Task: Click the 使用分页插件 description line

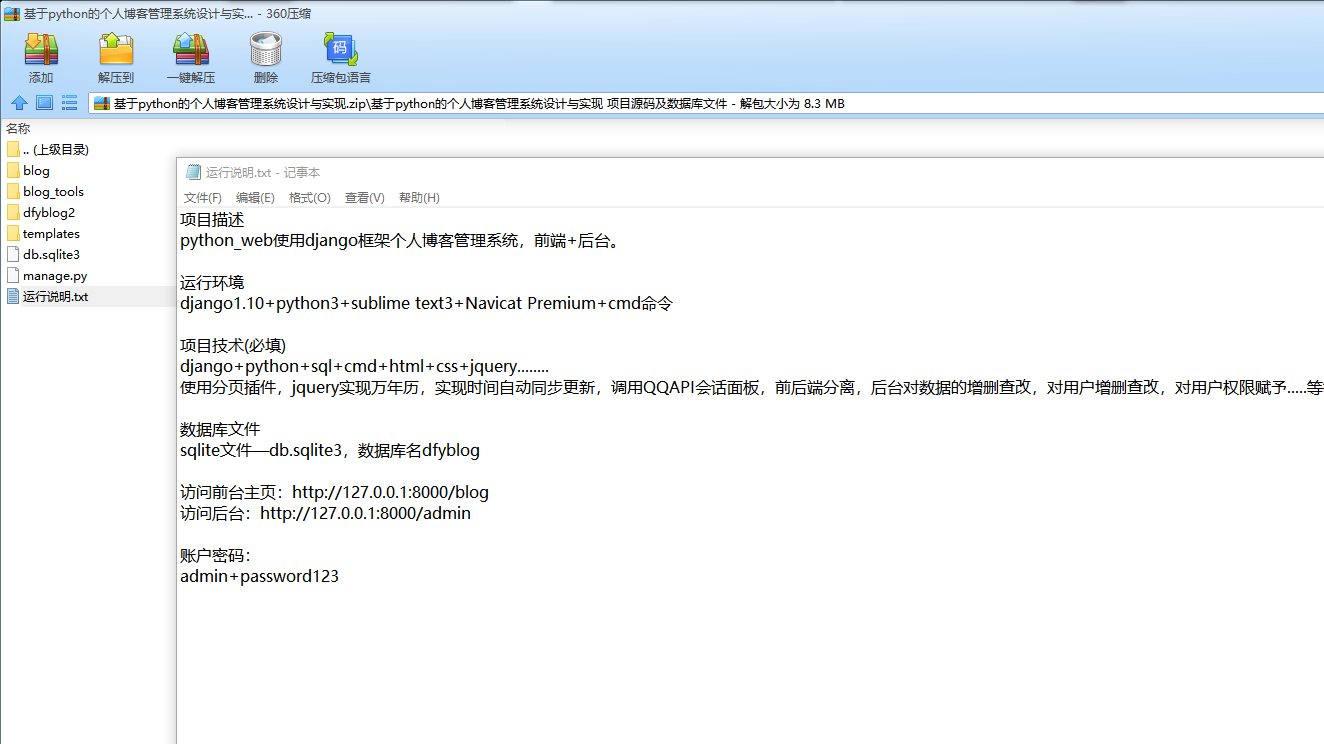Action: click(751, 387)
